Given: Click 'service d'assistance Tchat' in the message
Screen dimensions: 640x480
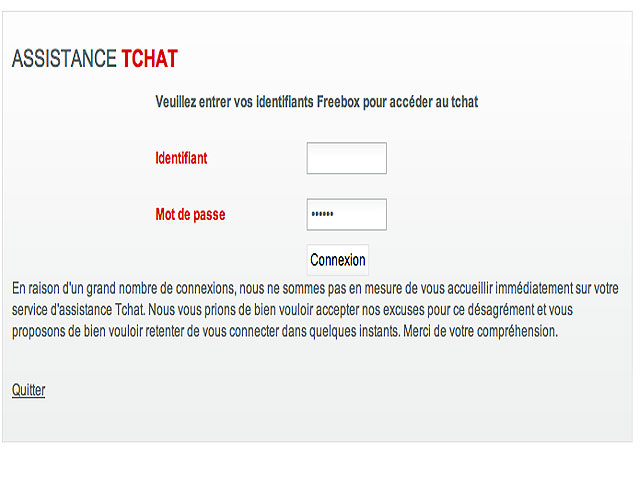Looking at the screenshot, I should (76, 309).
